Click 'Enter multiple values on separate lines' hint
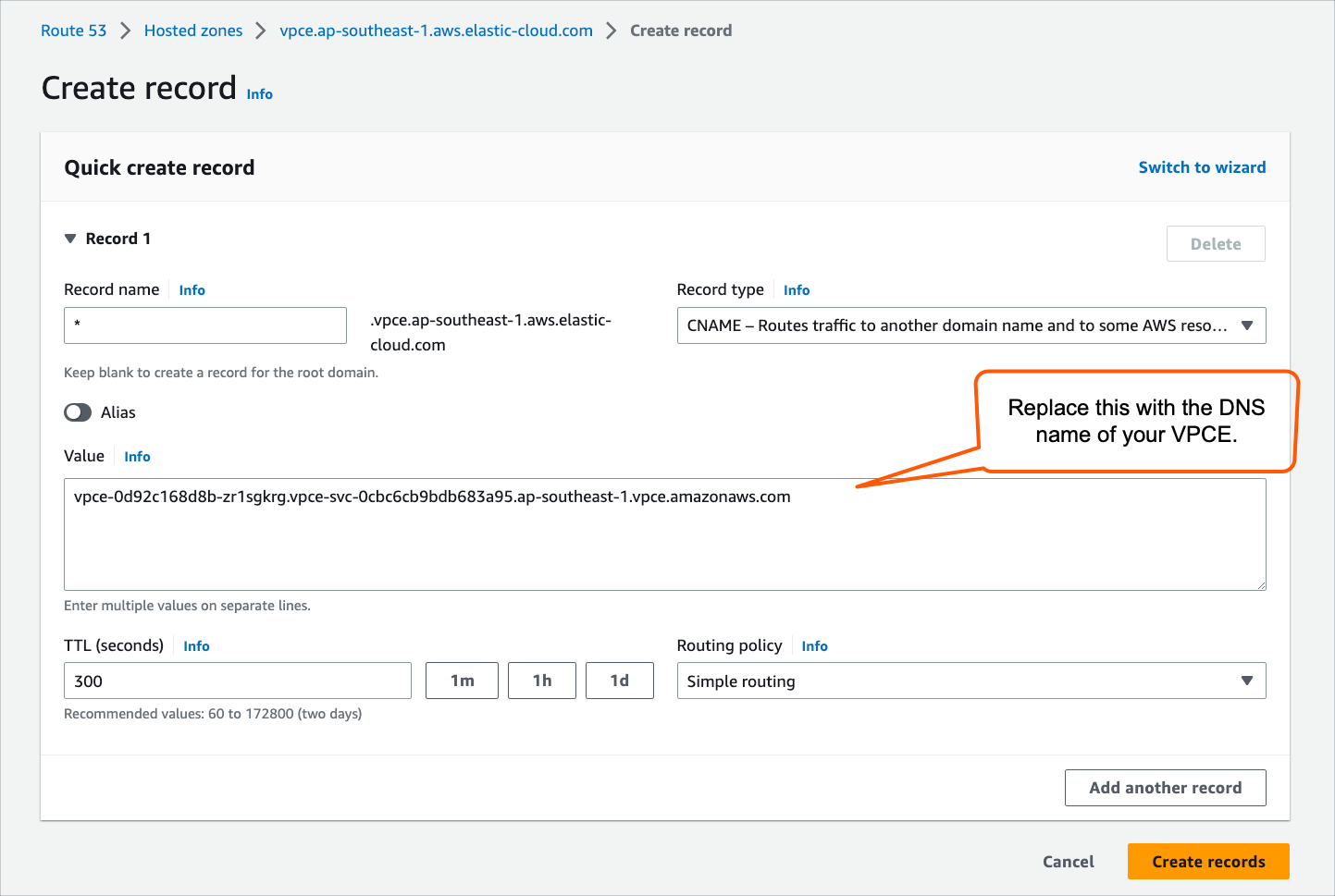Image resolution: width=1335 pixels, height=896 pixels. tap(187, 606)
